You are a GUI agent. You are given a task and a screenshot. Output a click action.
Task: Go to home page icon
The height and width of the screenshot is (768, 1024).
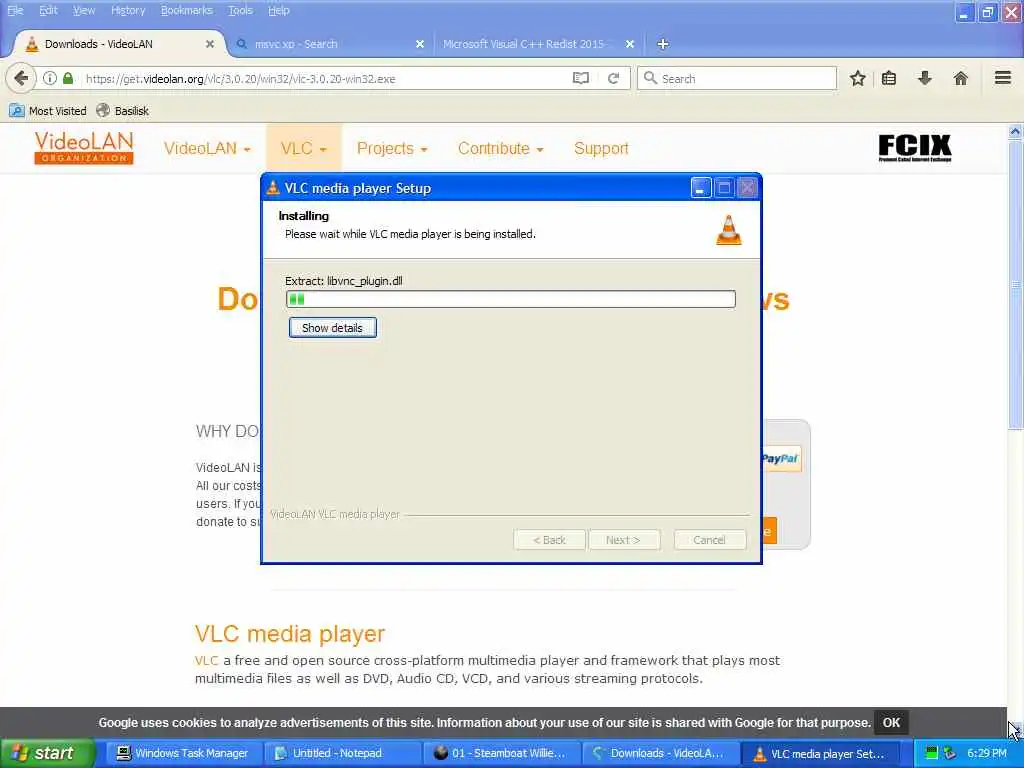tap(961, 78)
